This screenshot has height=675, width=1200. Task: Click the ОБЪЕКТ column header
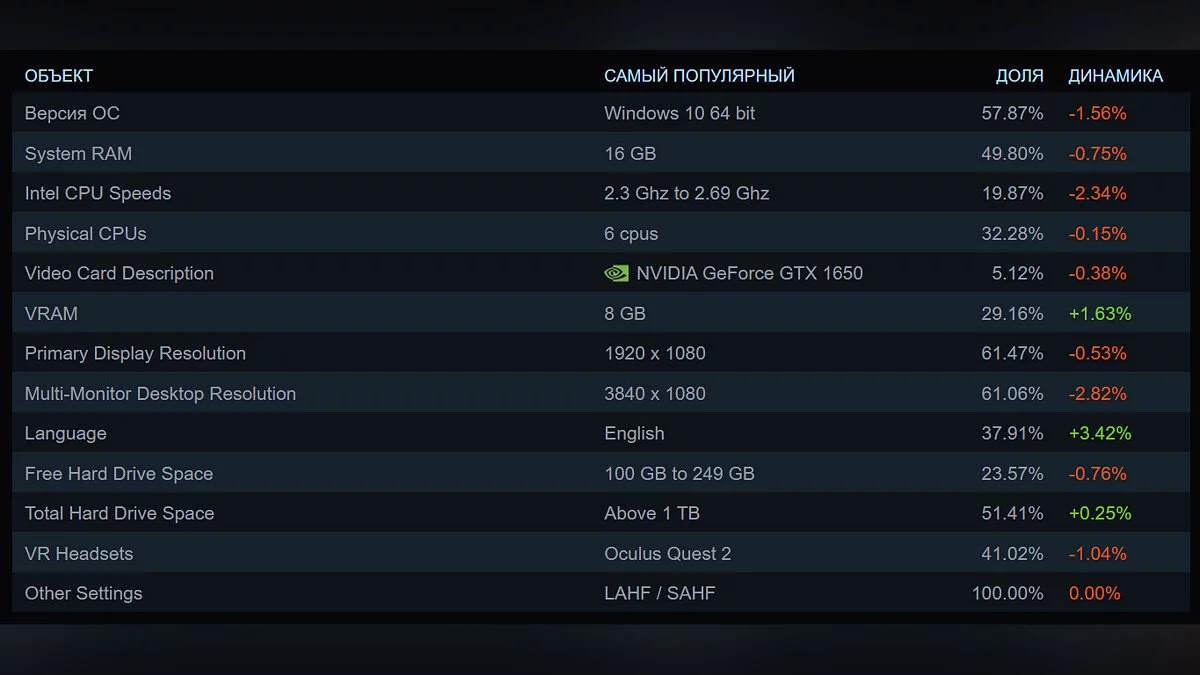(x=59, y=76)
